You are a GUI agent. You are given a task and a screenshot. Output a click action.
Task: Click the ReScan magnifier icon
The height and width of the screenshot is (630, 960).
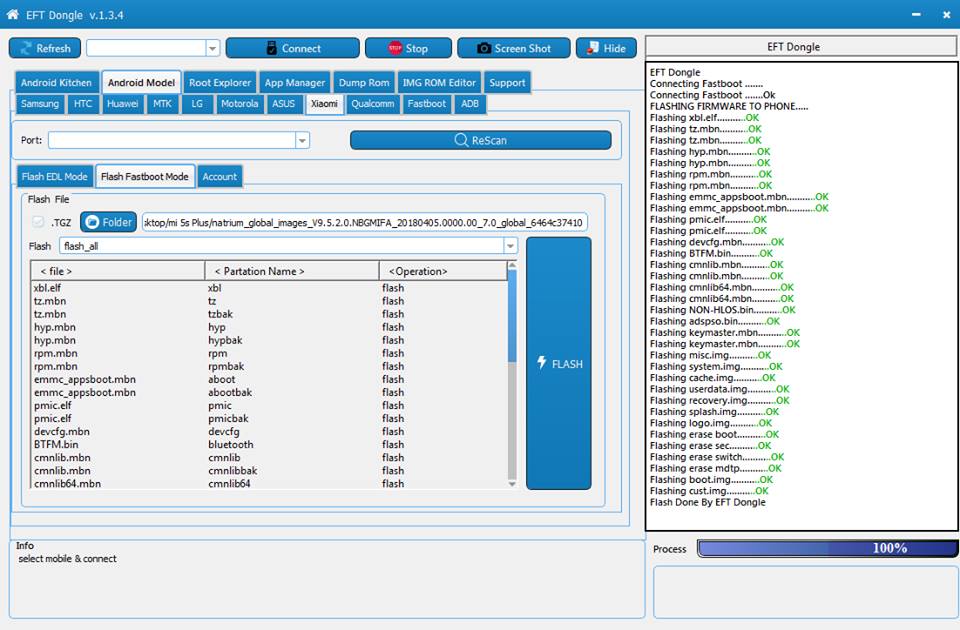point(461,140)
